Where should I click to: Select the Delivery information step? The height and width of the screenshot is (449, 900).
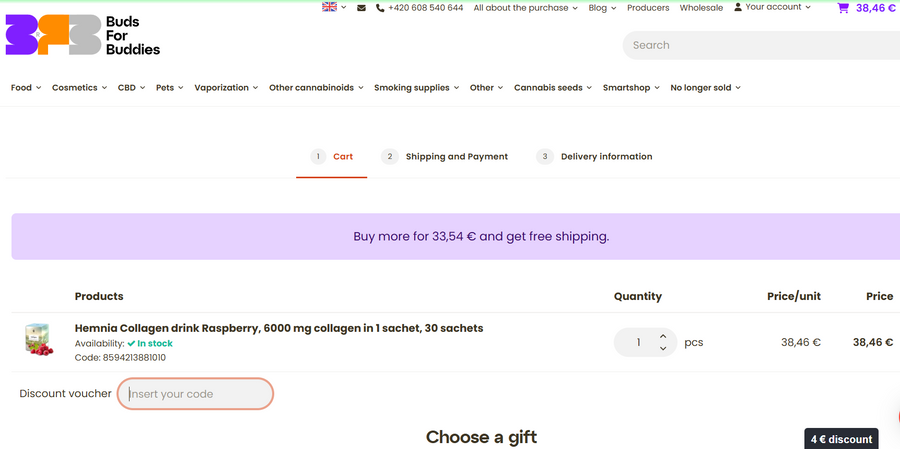606,157
